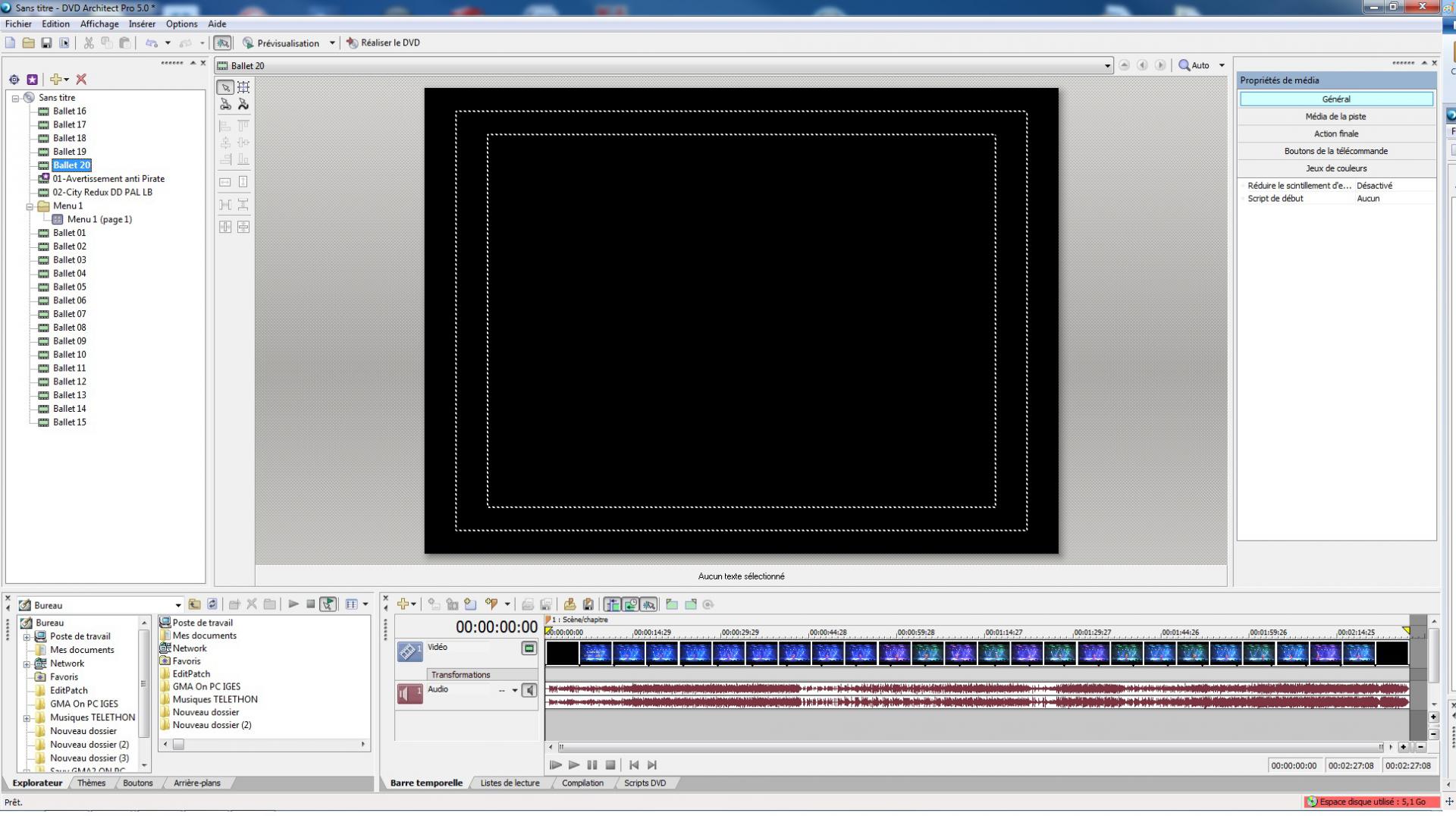Click the purple star icon in project panel
This screenshot has height=816, width=1456.
coord(32,80)
